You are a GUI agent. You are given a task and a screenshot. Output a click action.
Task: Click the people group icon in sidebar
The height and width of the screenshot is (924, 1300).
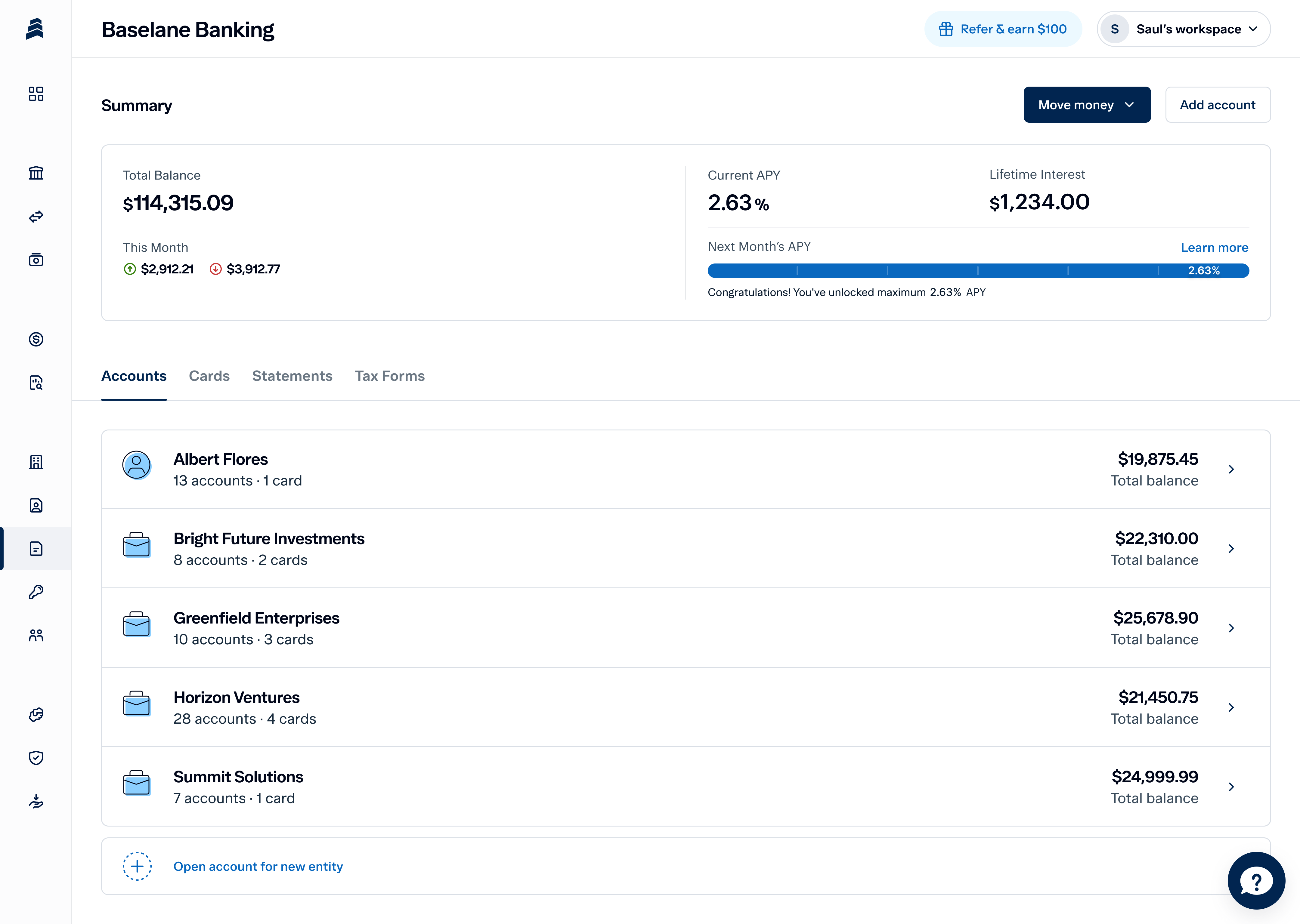[36, 636]
